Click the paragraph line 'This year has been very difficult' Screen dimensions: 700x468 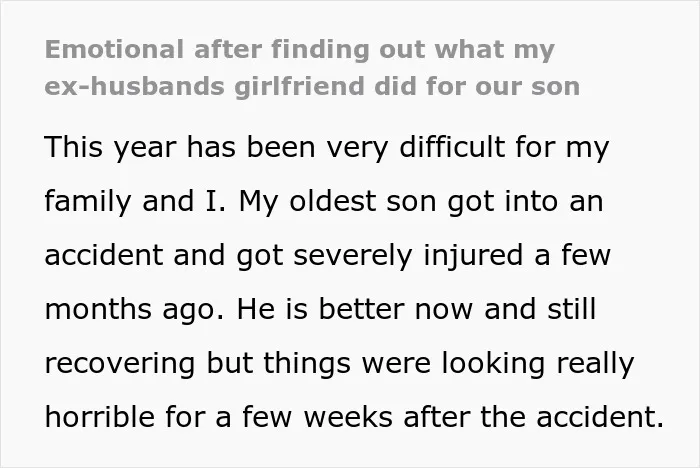coord(327,147)
